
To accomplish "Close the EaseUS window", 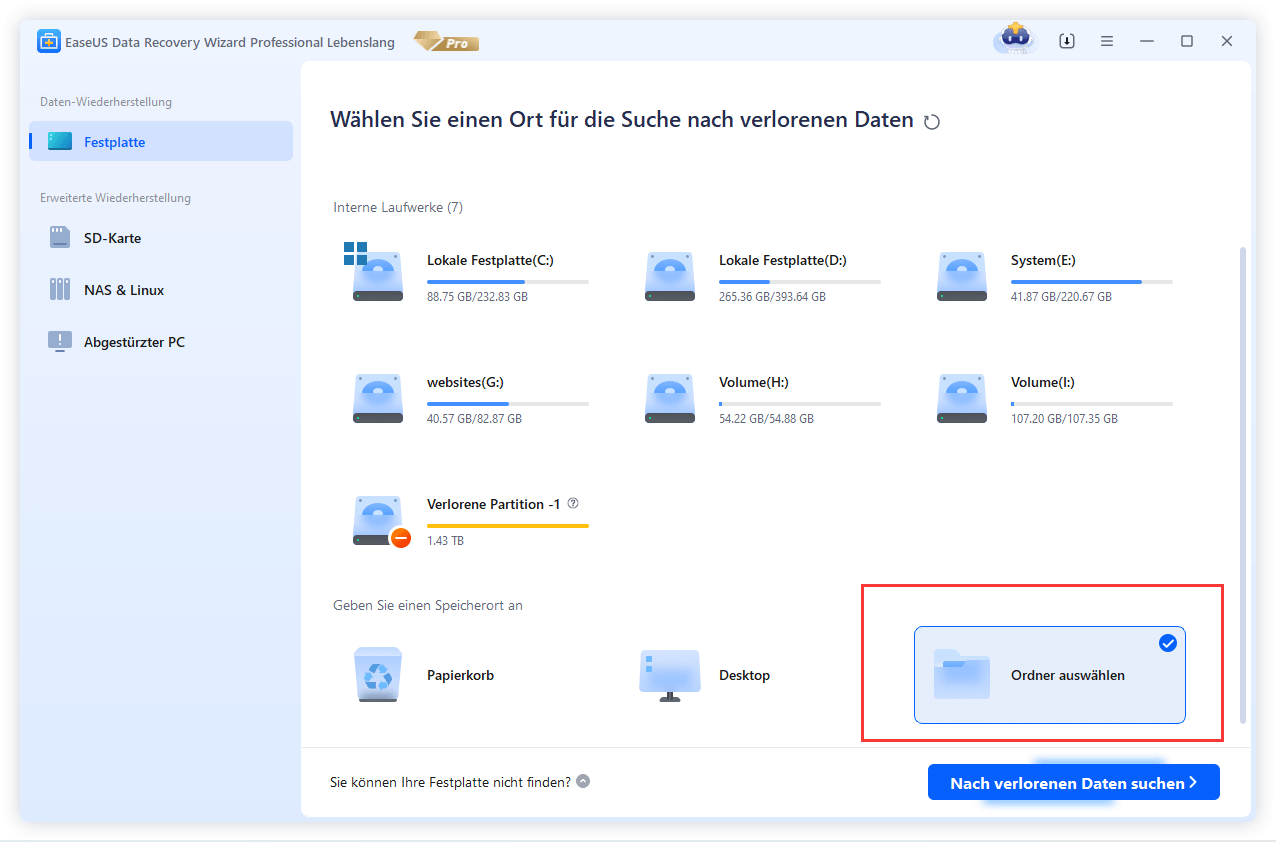I will [1227, 41].
